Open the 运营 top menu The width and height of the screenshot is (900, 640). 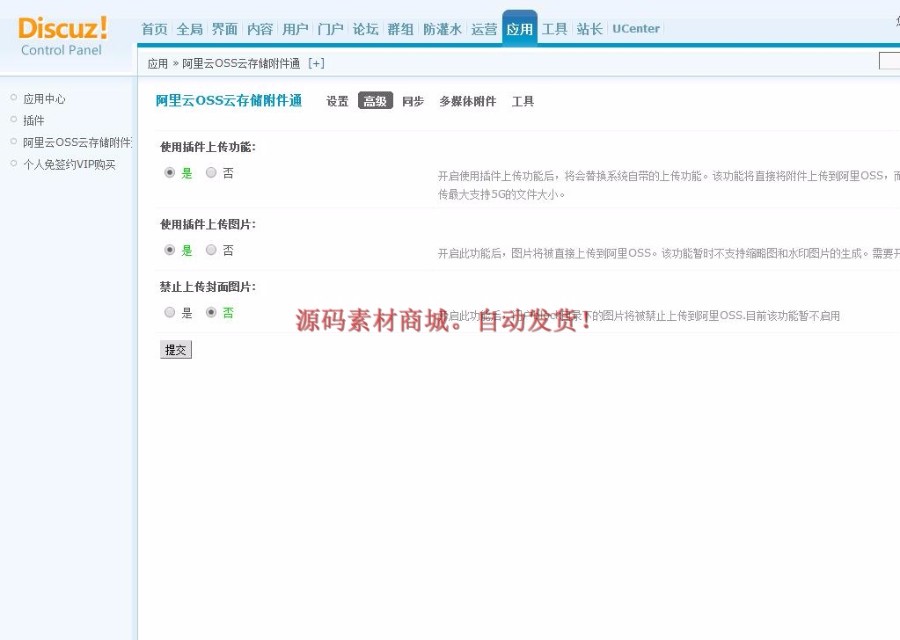pos(484,29)
